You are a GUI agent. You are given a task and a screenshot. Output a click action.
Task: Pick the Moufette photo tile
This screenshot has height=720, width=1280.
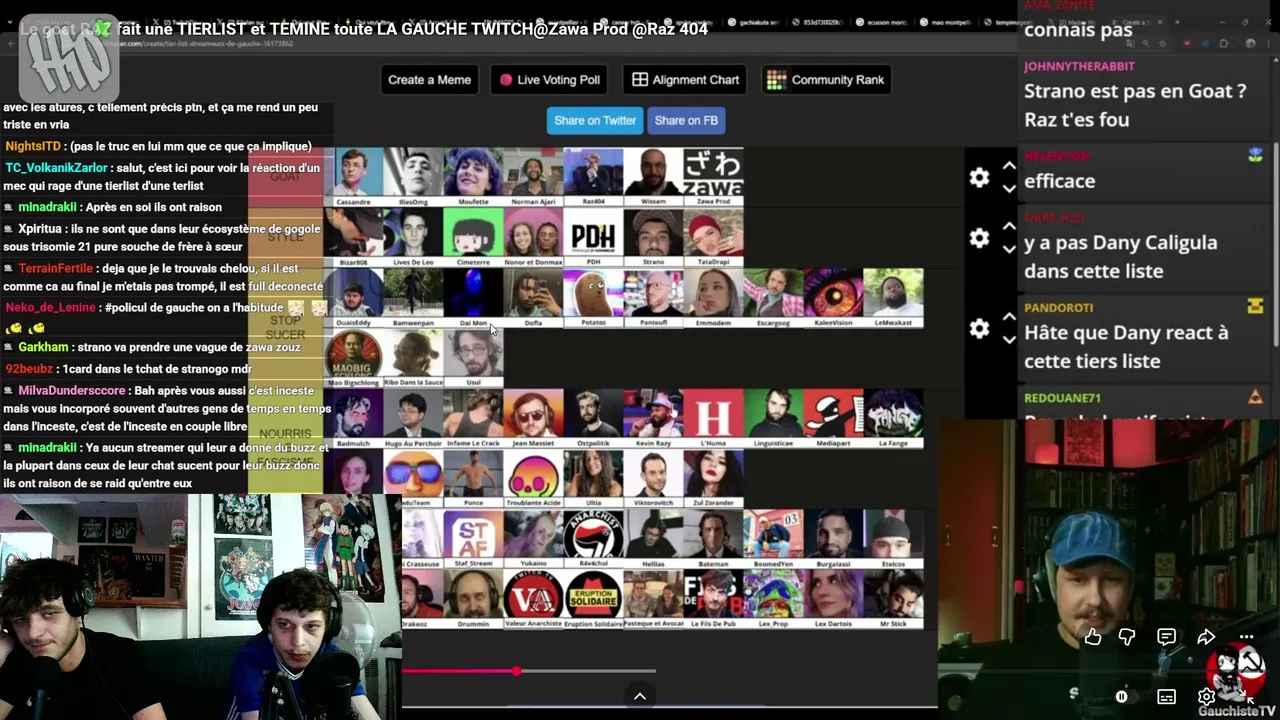473,177
